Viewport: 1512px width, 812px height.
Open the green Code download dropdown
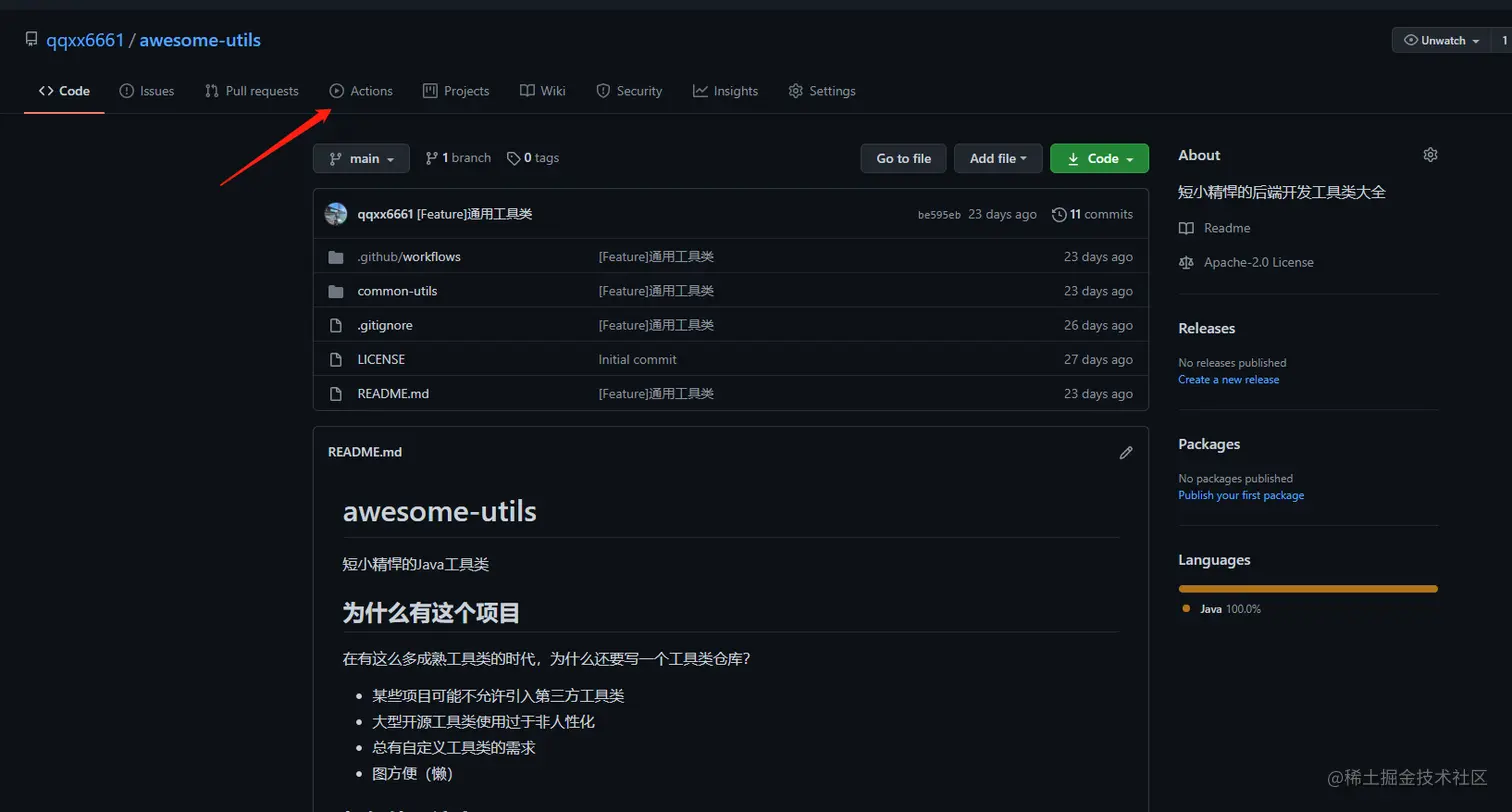click(x=1100, y=158)
